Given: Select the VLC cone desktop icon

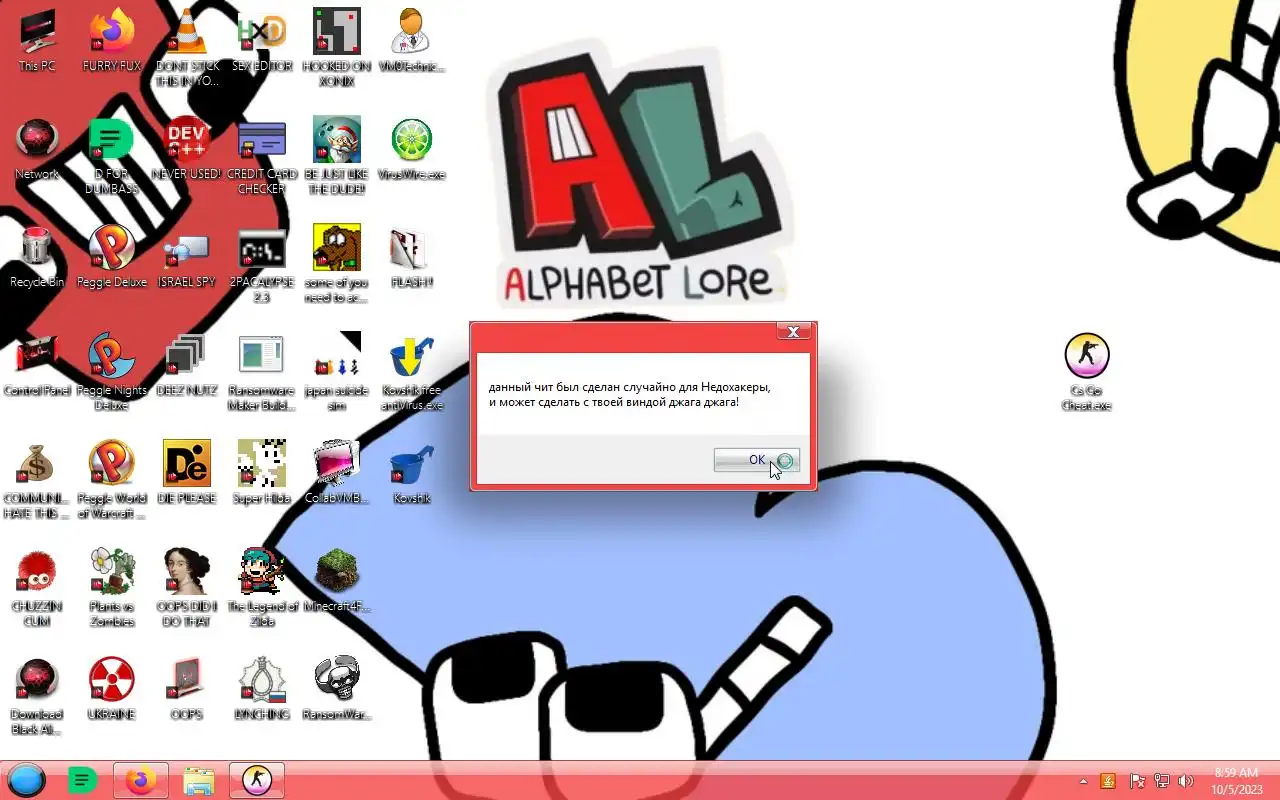Looking at the screenshot, I should pos(187,47).
